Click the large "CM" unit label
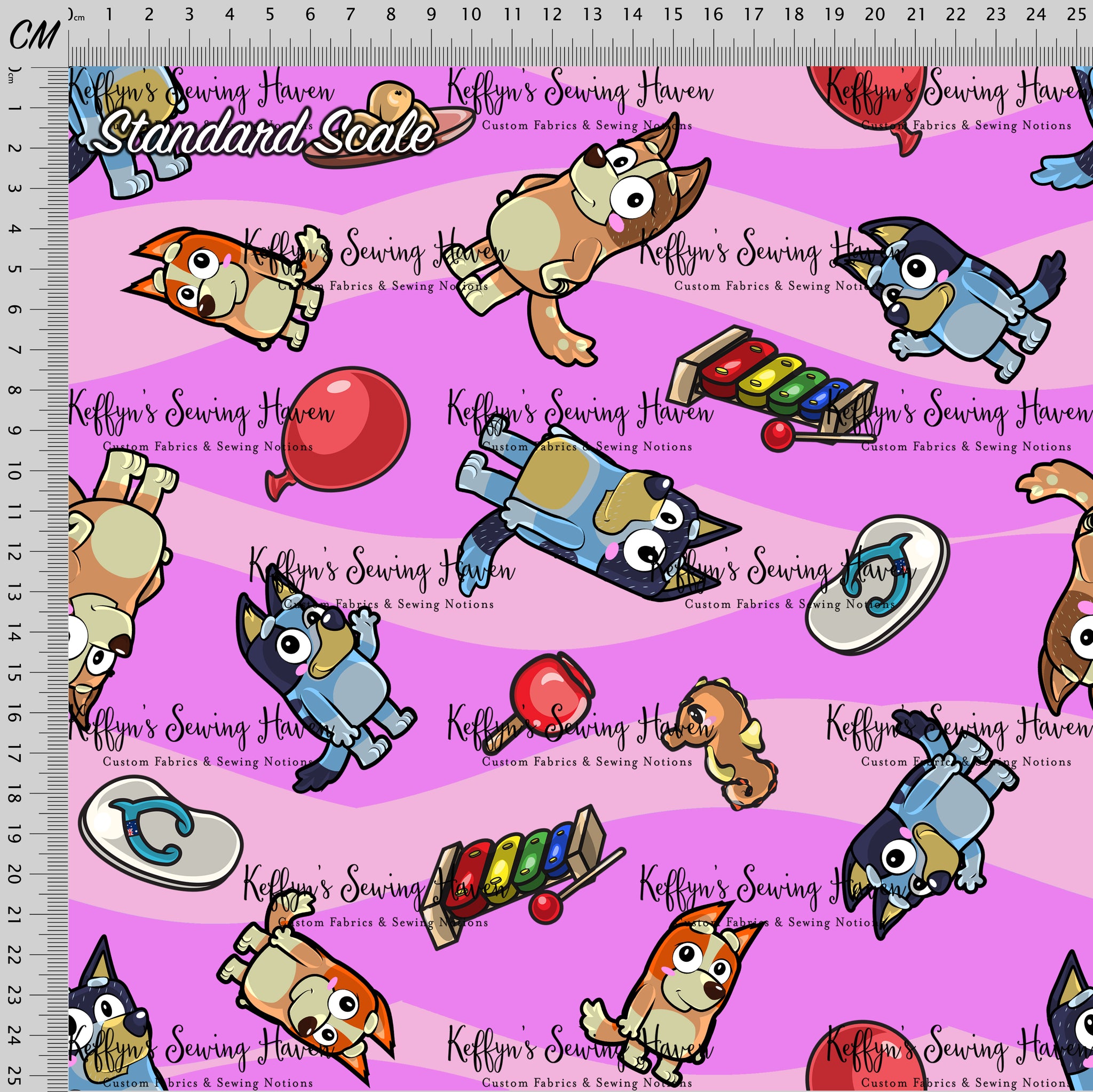The height and width of the screenshot is (1092, 1093). click(34, 35)
